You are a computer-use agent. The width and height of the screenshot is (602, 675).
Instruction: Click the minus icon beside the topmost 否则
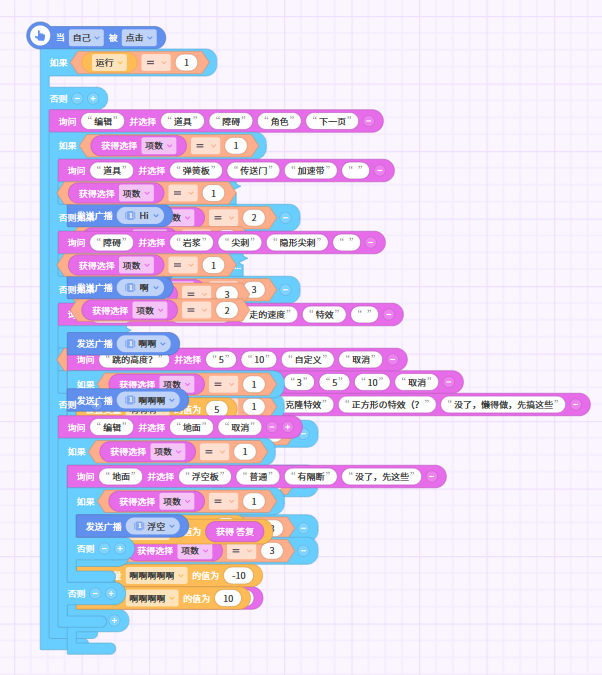77,99
